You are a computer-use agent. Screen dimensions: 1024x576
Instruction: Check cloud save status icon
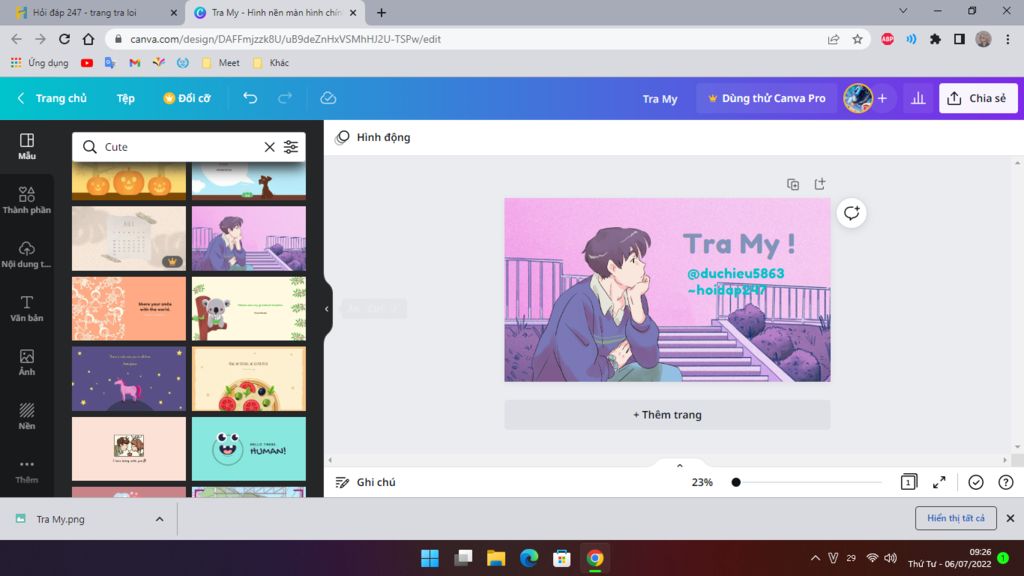click(328, 98)
